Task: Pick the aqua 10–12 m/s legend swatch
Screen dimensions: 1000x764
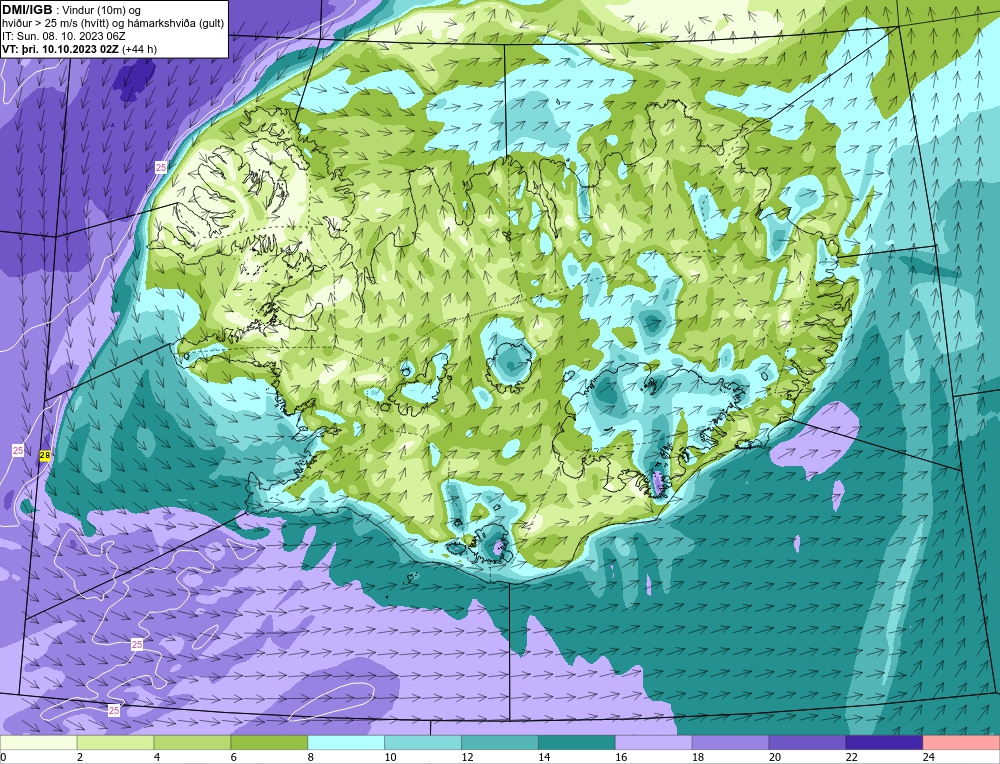Action: pyautogui.click(x=423, y=743)
